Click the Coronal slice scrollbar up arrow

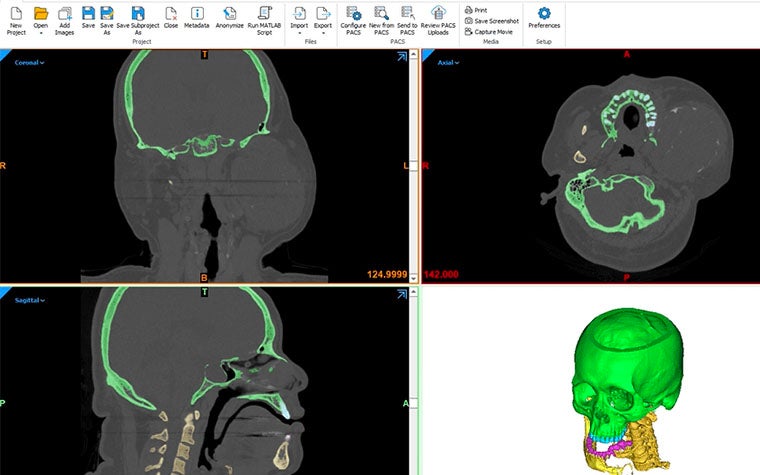413,54
